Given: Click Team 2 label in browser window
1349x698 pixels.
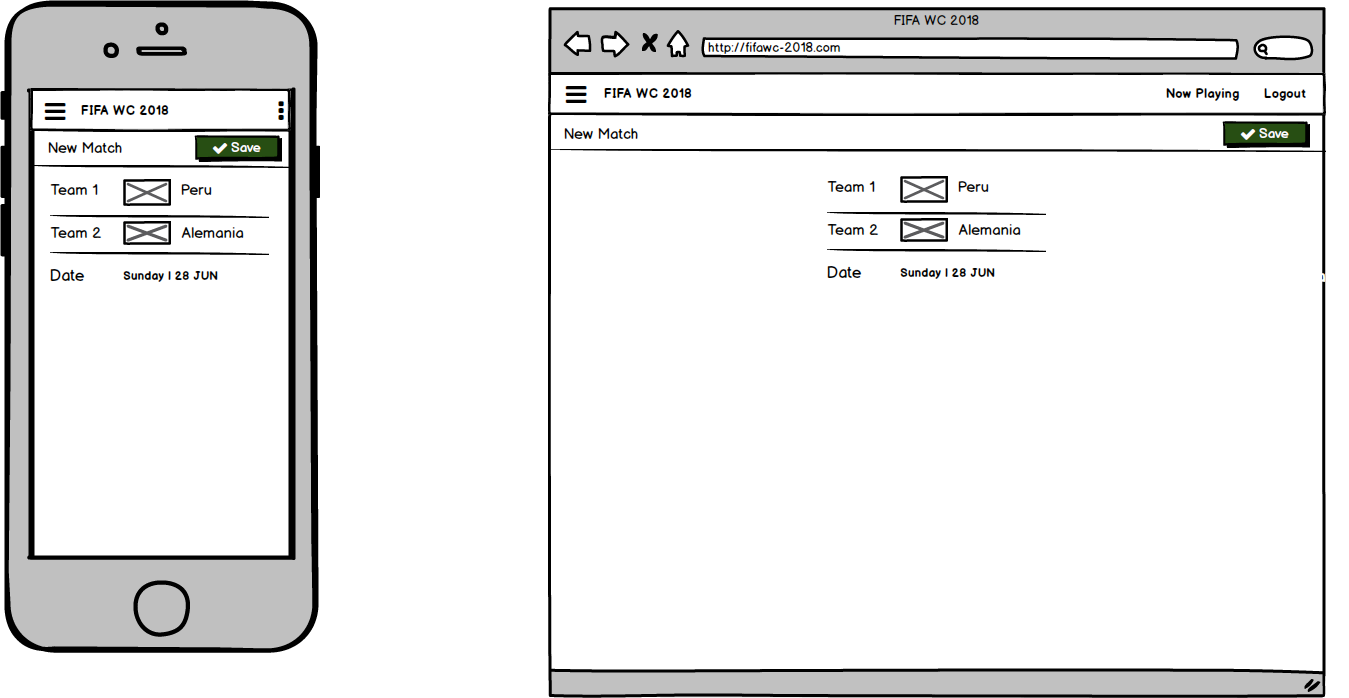Looking at the screenshot, I should [853, 230].
